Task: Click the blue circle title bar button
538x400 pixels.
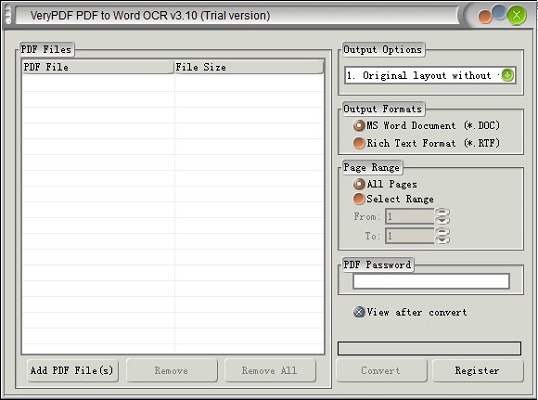Action: coord(499,12)
